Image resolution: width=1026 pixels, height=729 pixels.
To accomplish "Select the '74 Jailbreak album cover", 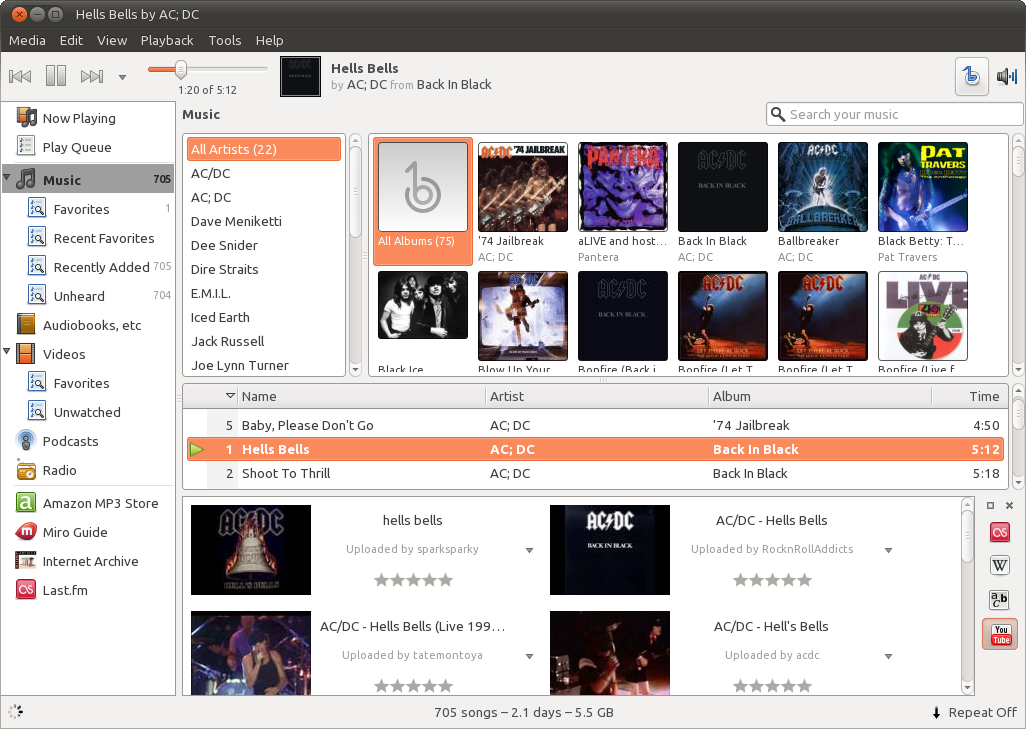I will pos(523,187).
